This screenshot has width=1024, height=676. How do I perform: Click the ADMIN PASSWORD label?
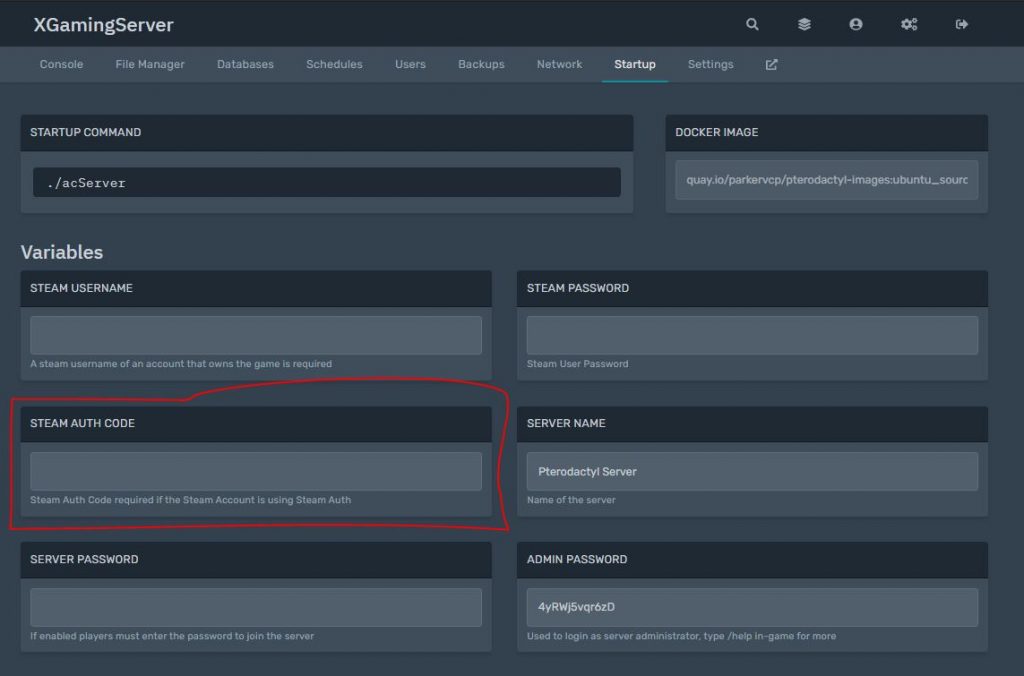577,559
